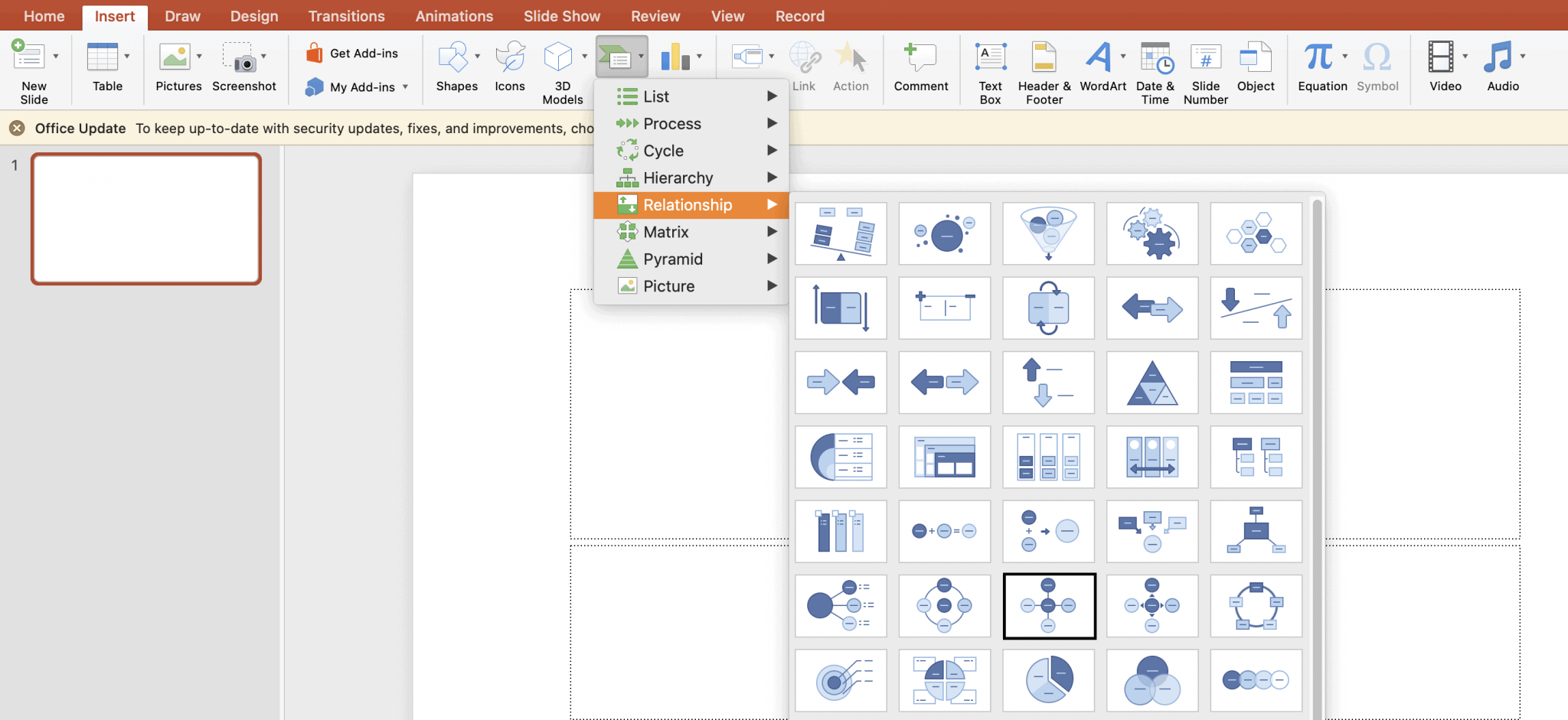
Task: Switch to the Animations tab
Action: 454,15
